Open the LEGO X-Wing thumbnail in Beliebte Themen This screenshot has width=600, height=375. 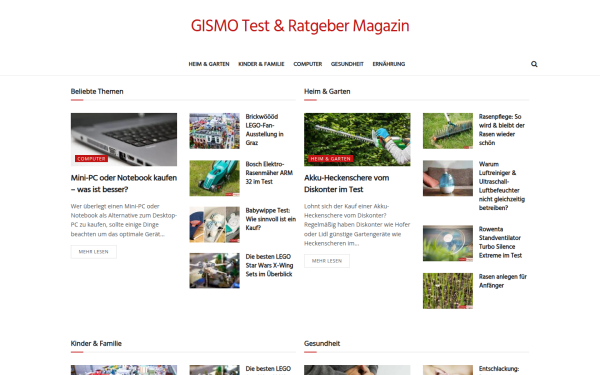click(x=214, y=271)
